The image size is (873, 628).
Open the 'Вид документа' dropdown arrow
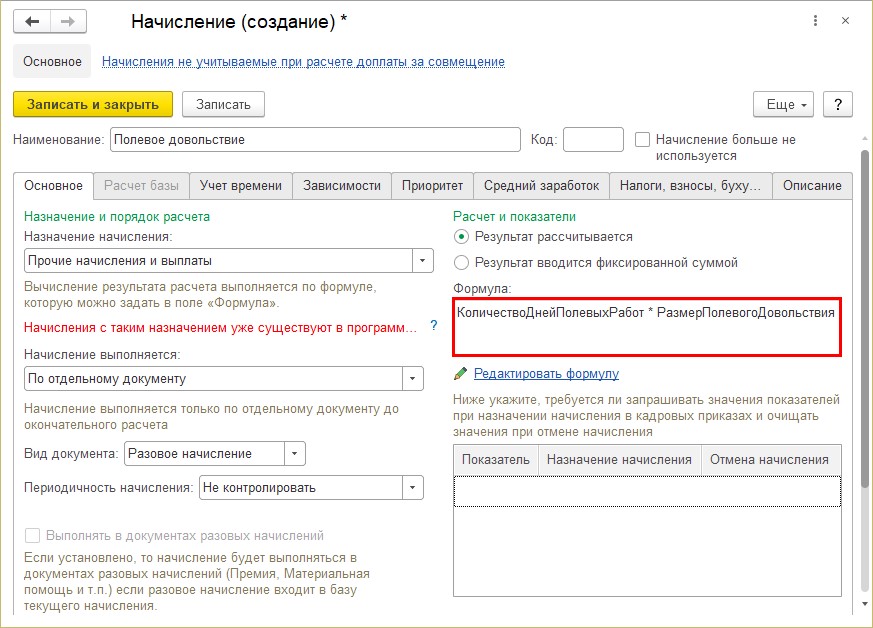[x=295, y=454]
